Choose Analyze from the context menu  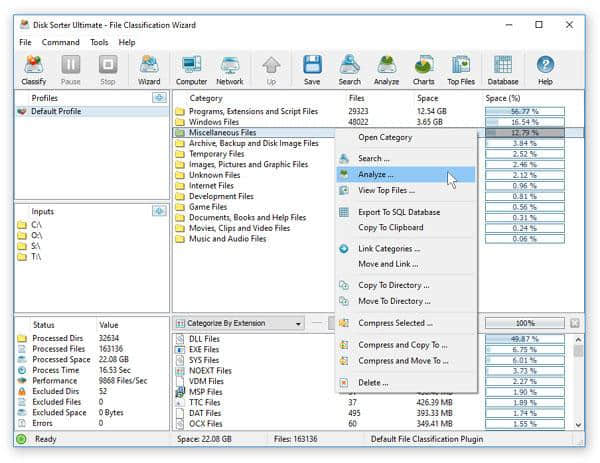coord(376,175)
